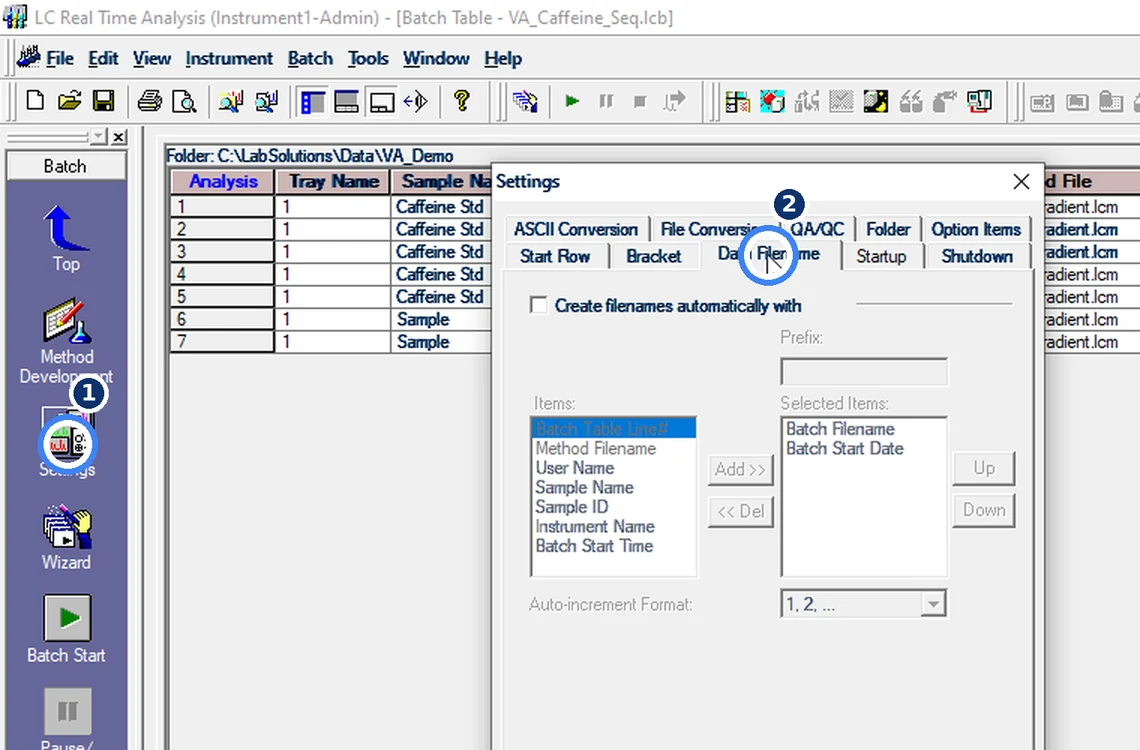Click the Top arrow icon in Batch sidebar
The height and width of the screenshot is (750, 1140).
tap(65, 238)
